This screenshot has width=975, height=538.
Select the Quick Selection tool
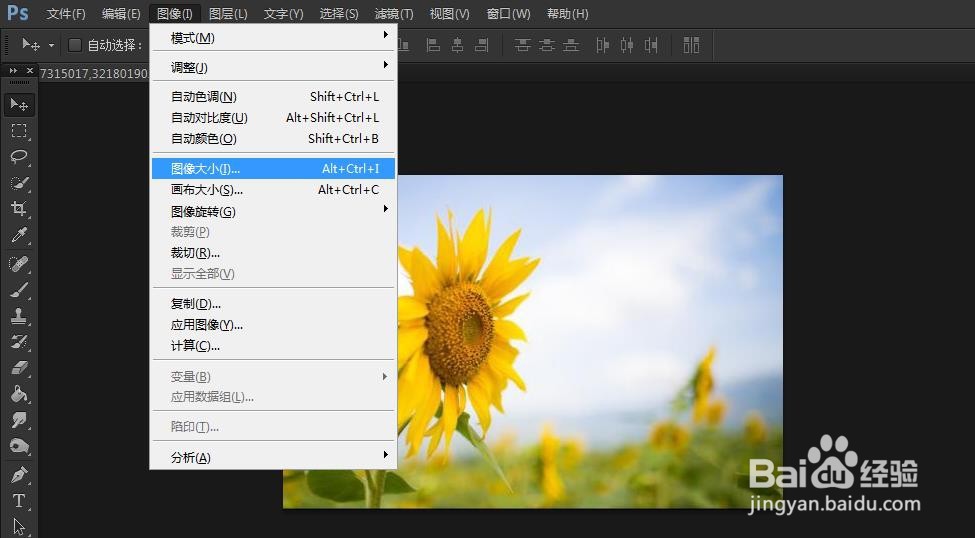19,183
